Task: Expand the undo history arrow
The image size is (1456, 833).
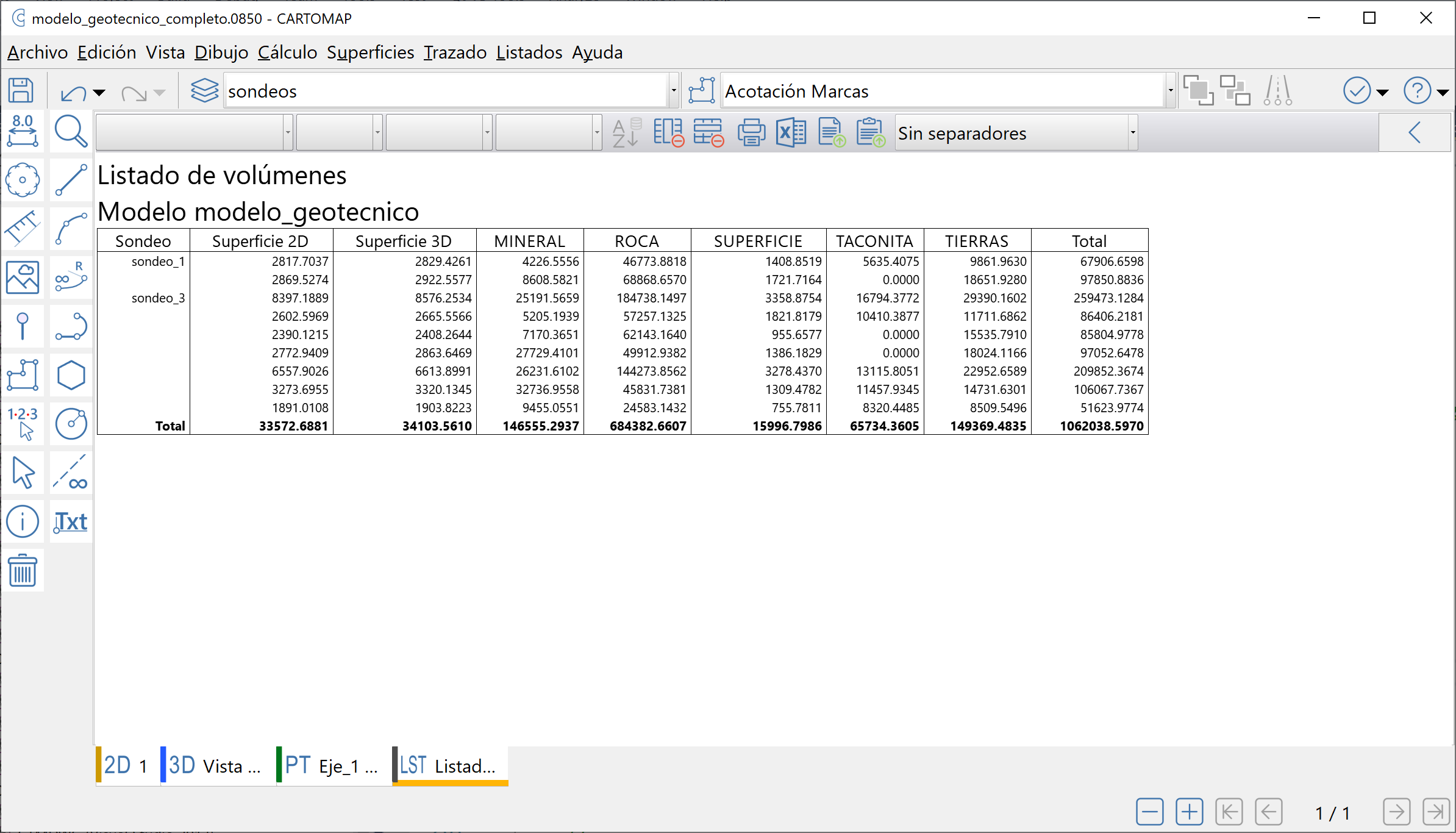Action: click(99, 93)
